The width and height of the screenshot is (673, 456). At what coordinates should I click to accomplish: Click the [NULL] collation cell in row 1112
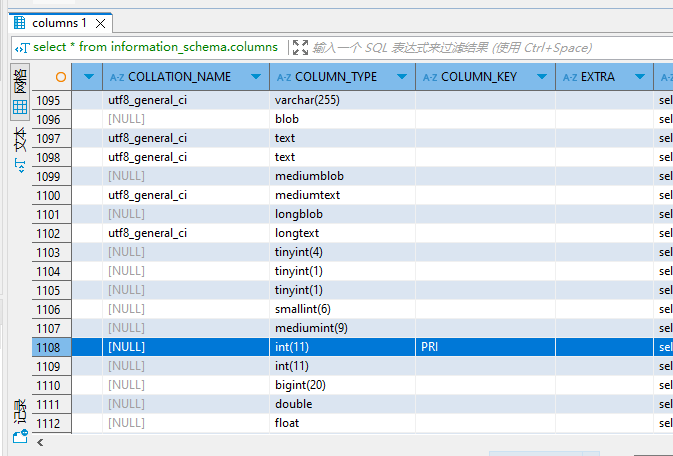[186, 423]
